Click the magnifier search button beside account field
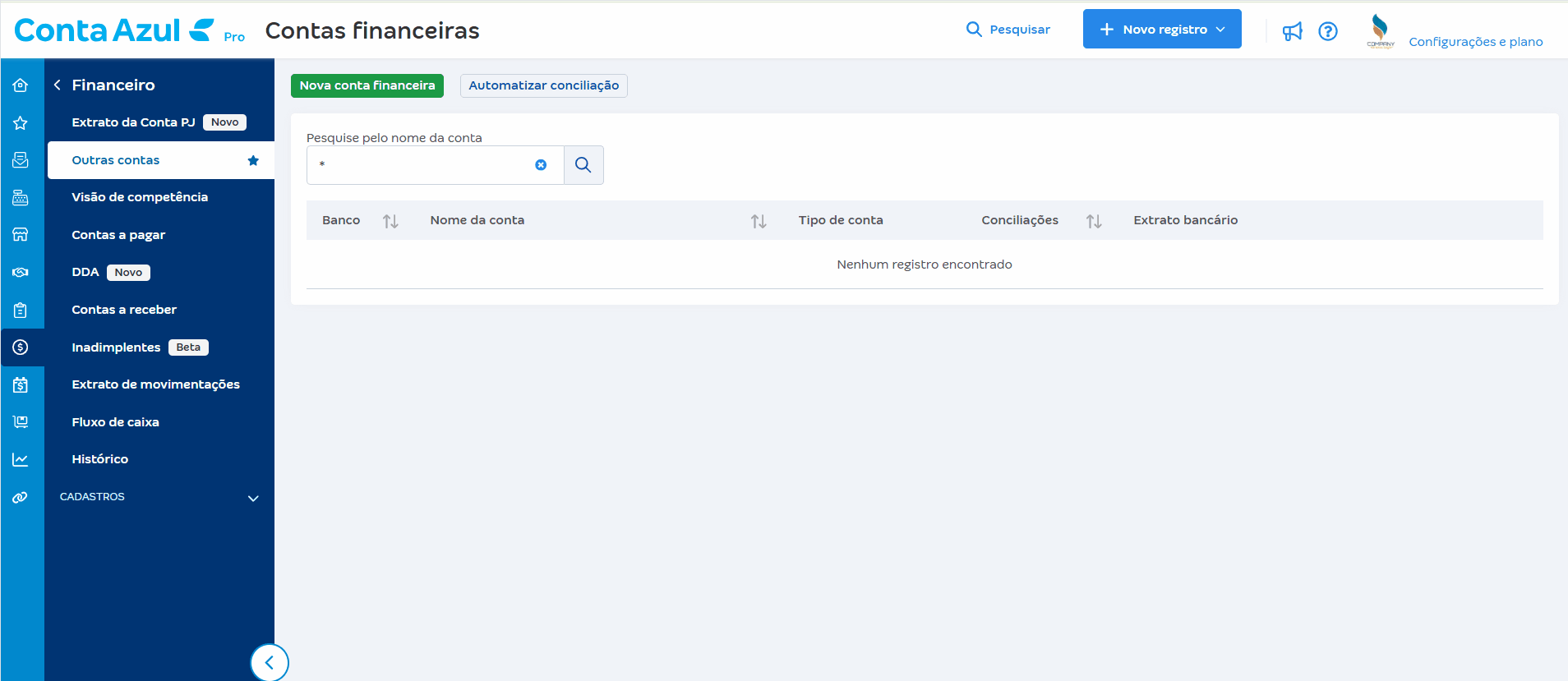 pyautogui.click(x=583, y=165)
